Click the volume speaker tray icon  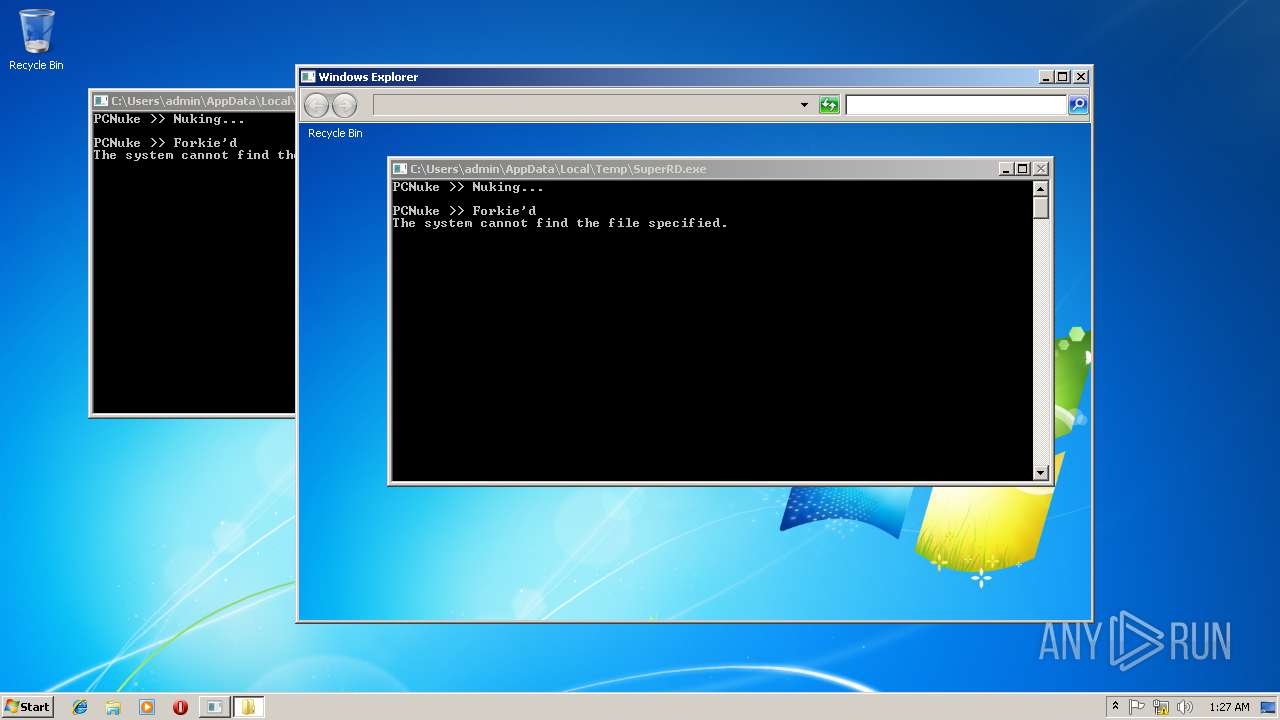click(1185, 707)
